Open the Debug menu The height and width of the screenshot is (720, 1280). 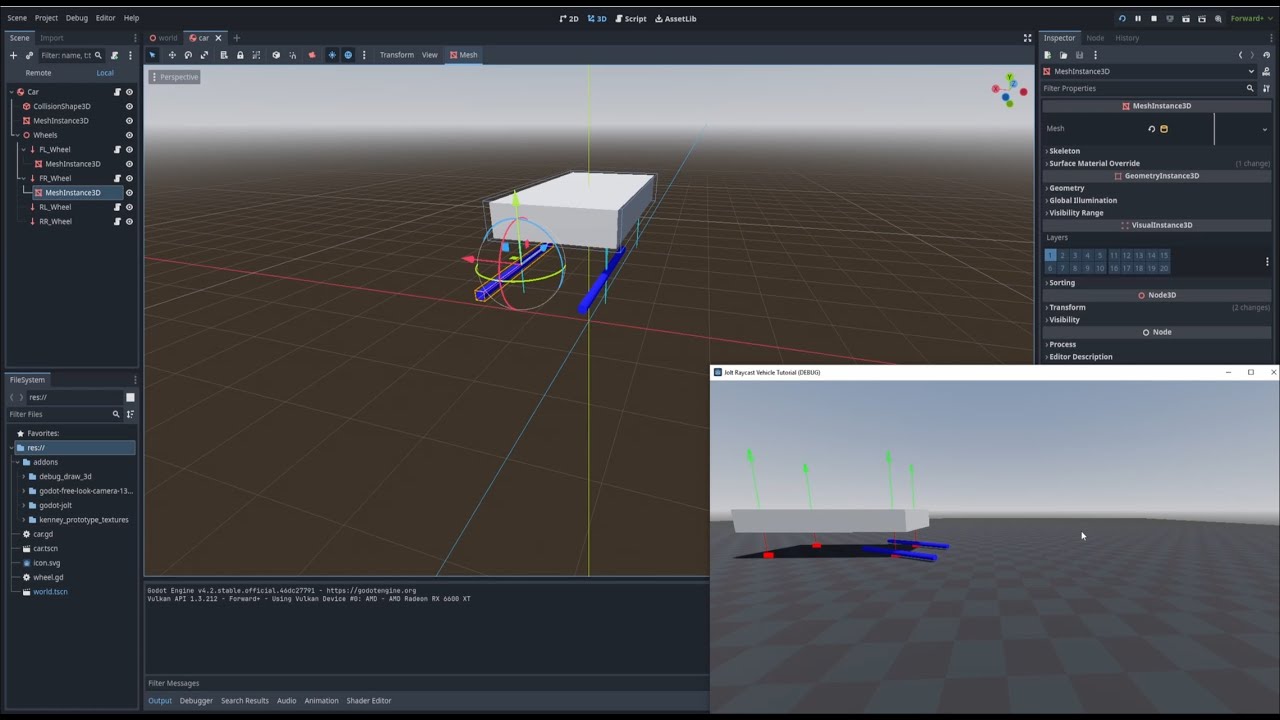[x=77, y=18]
